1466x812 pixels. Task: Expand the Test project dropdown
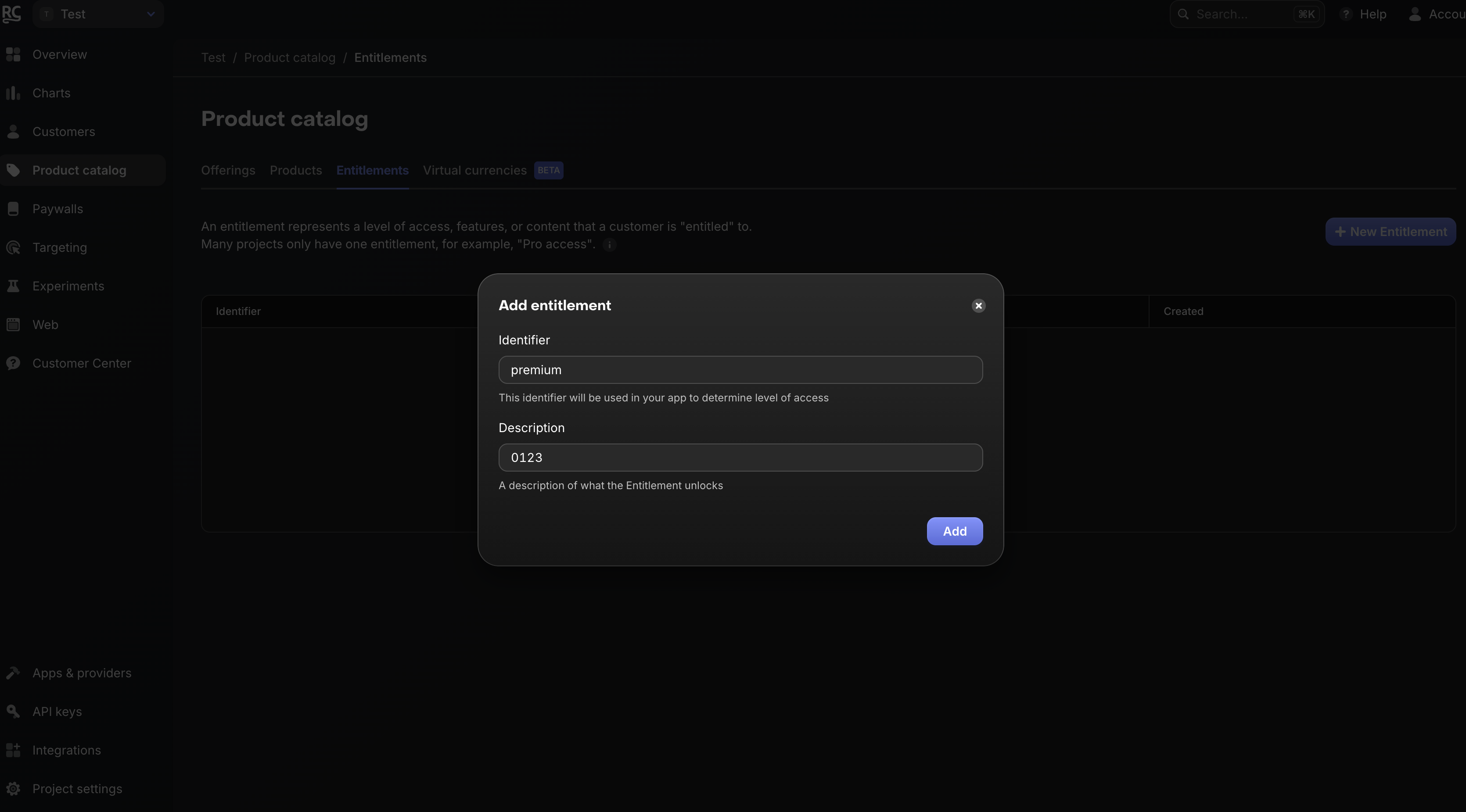(x=98, y=14)
